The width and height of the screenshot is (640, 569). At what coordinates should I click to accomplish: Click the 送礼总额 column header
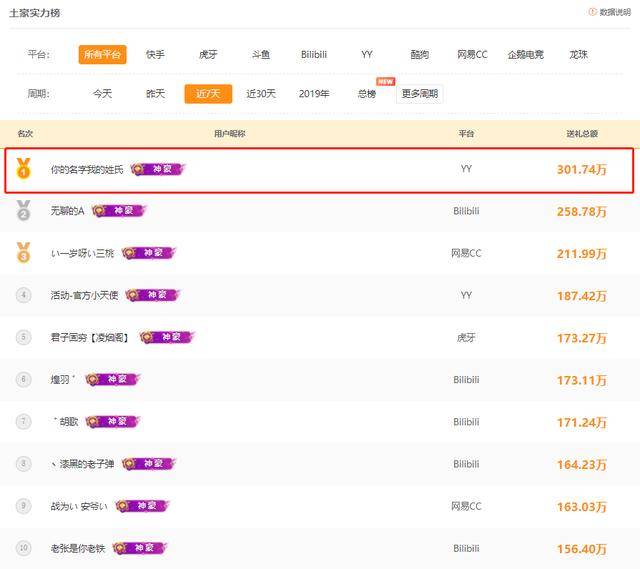tap(581, 133)
